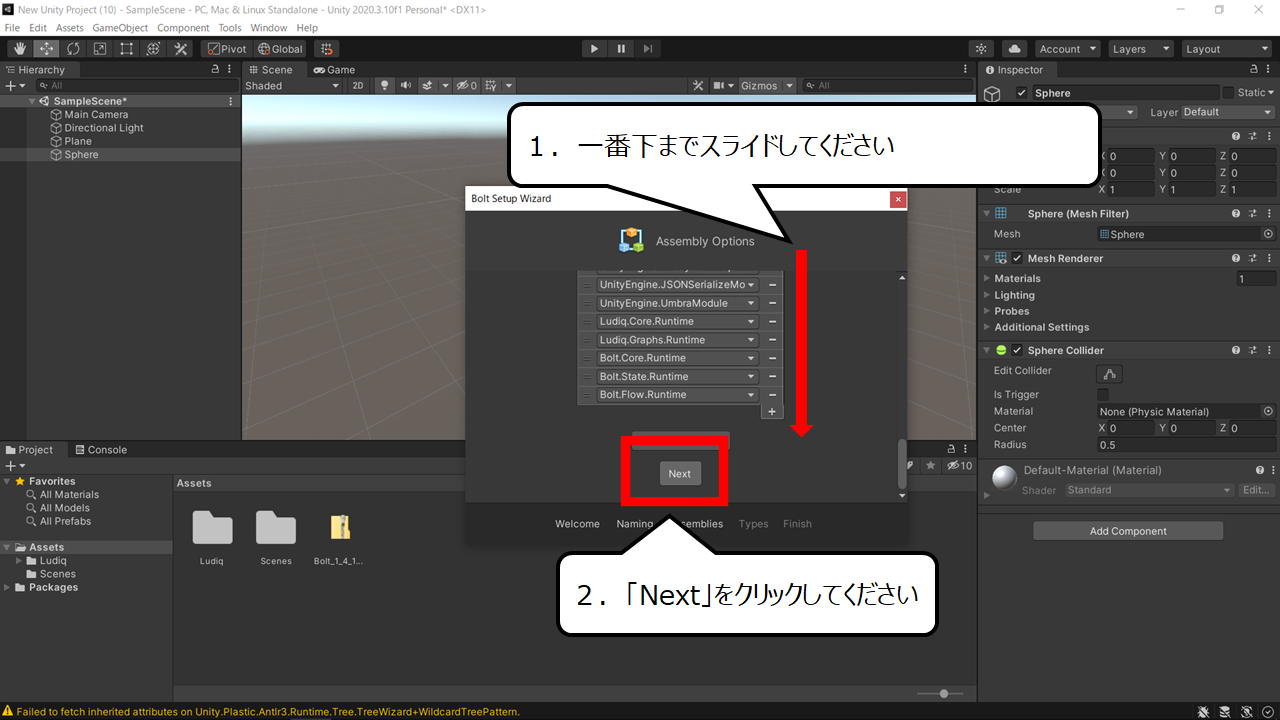Open the Layout dropdown
This screenshot has height=720, width=1280.
pos(1225,49)
